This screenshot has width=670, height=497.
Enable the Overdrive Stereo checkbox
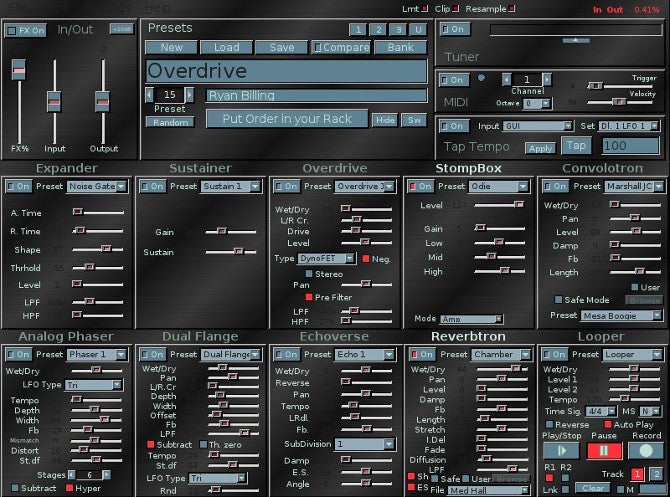coord(309,272)
